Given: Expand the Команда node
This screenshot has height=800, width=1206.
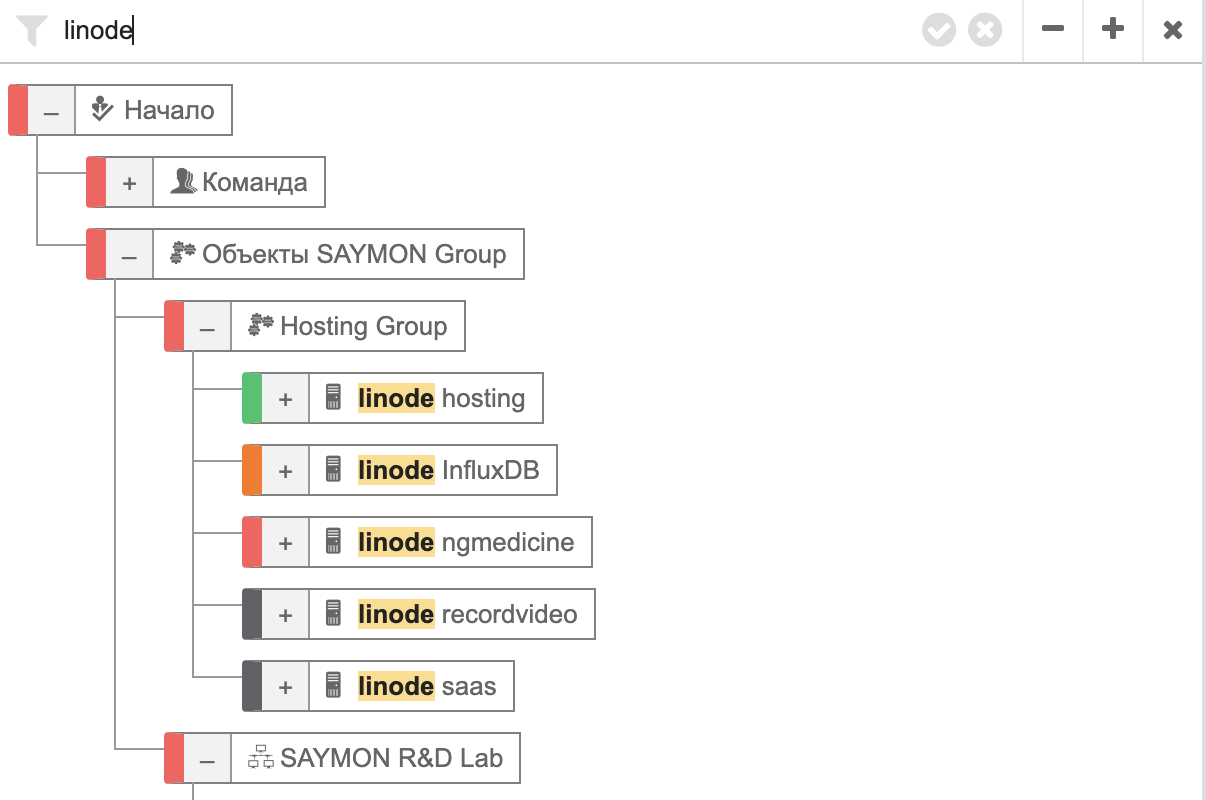Looking at the screenshot, I should point(129,182).
